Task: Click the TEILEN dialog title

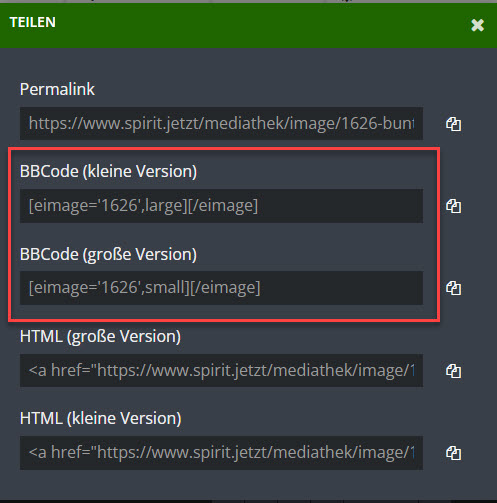Action: click(x=33, y=22)
